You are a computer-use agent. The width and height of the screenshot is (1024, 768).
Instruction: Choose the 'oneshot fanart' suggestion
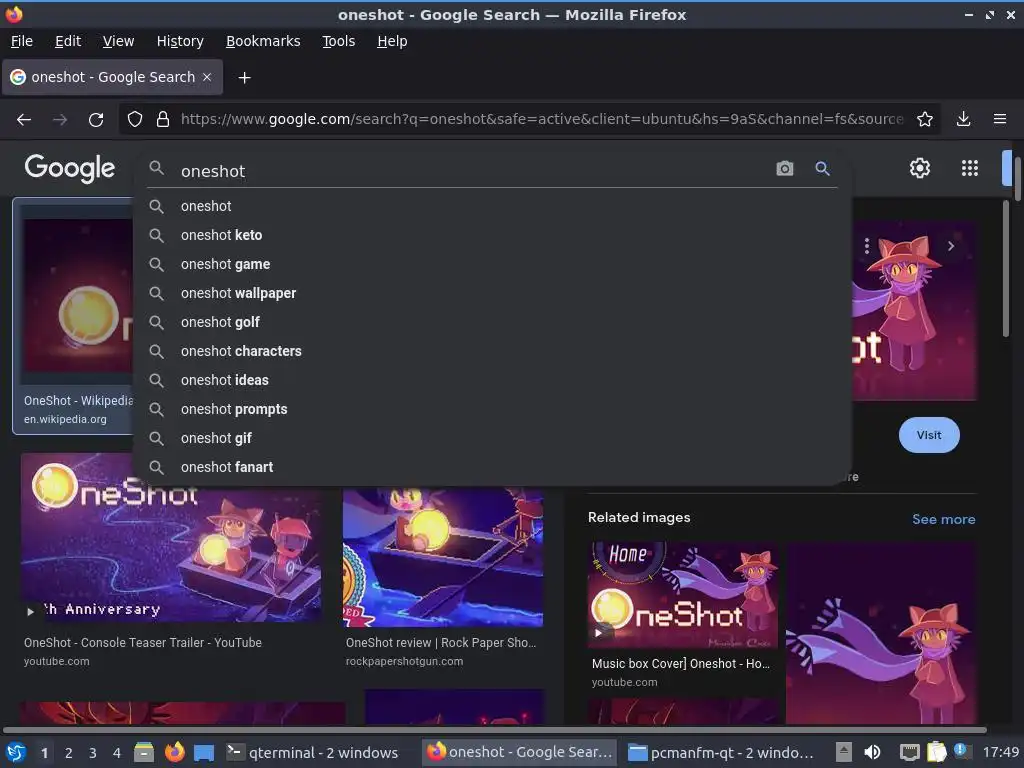pos(492,467)
